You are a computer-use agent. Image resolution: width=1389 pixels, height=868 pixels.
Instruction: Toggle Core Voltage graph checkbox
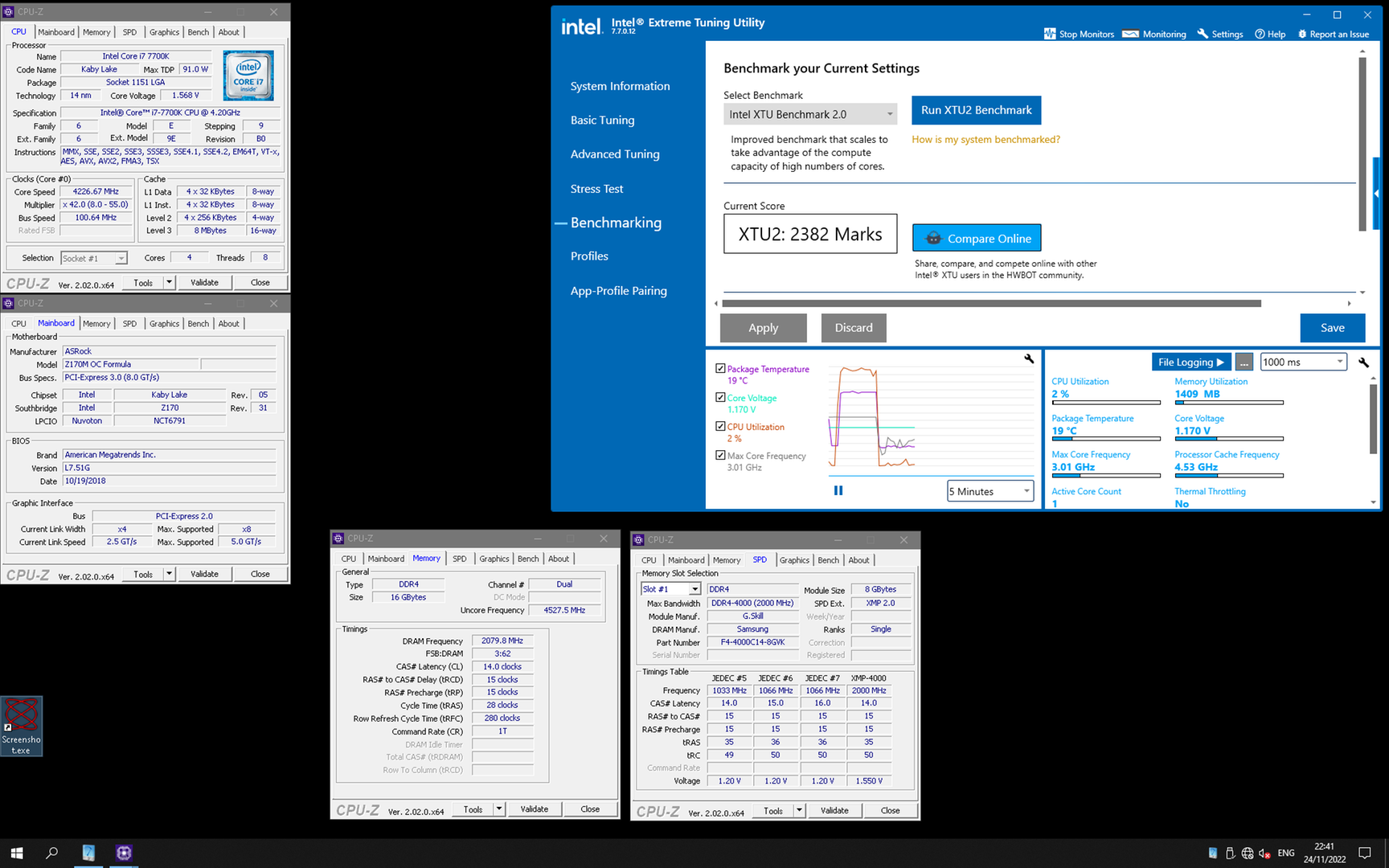coord(720,397)
